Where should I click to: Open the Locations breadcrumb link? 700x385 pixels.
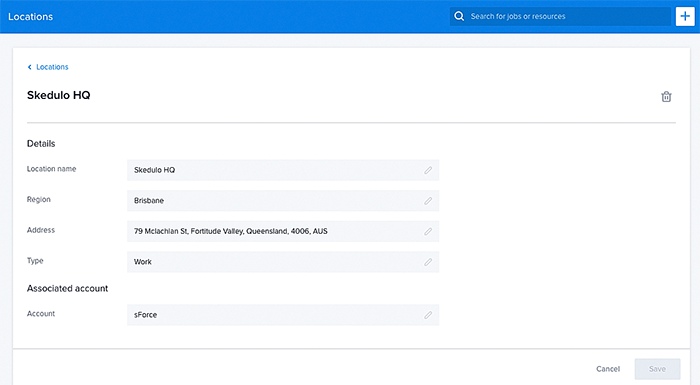point(52,67)
